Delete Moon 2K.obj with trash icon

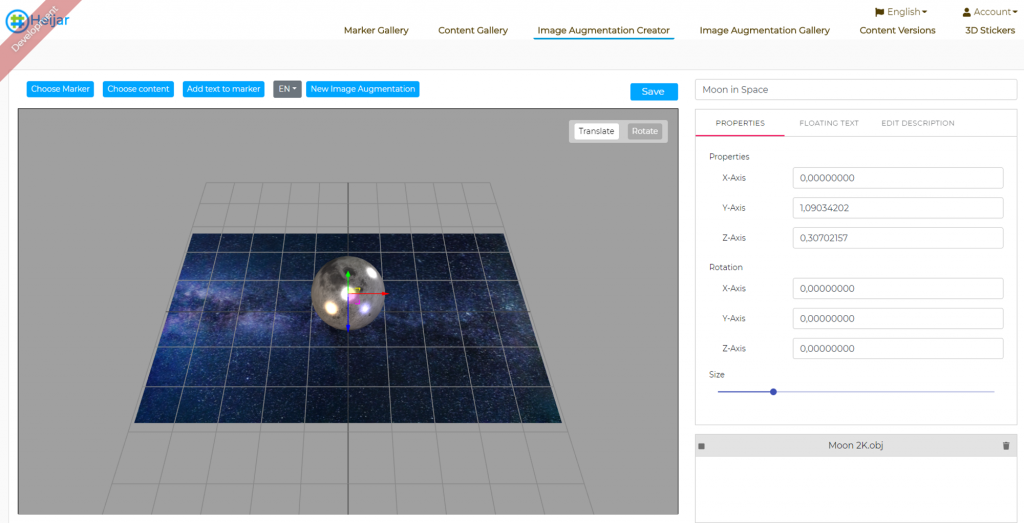(1006, 445)
